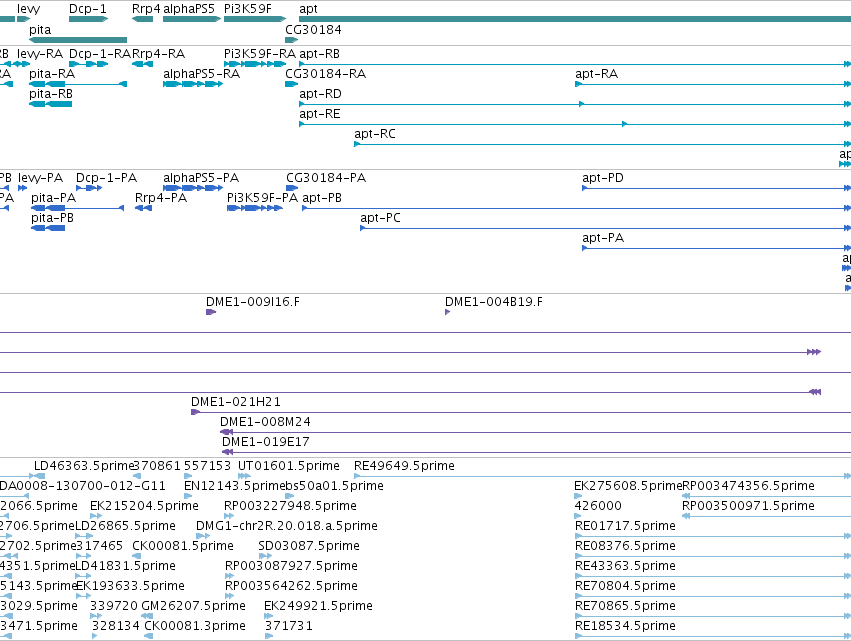Click the CG30184-RA transcript label
The height and width of the screenshot is (641, 851).
coord(326,74)
